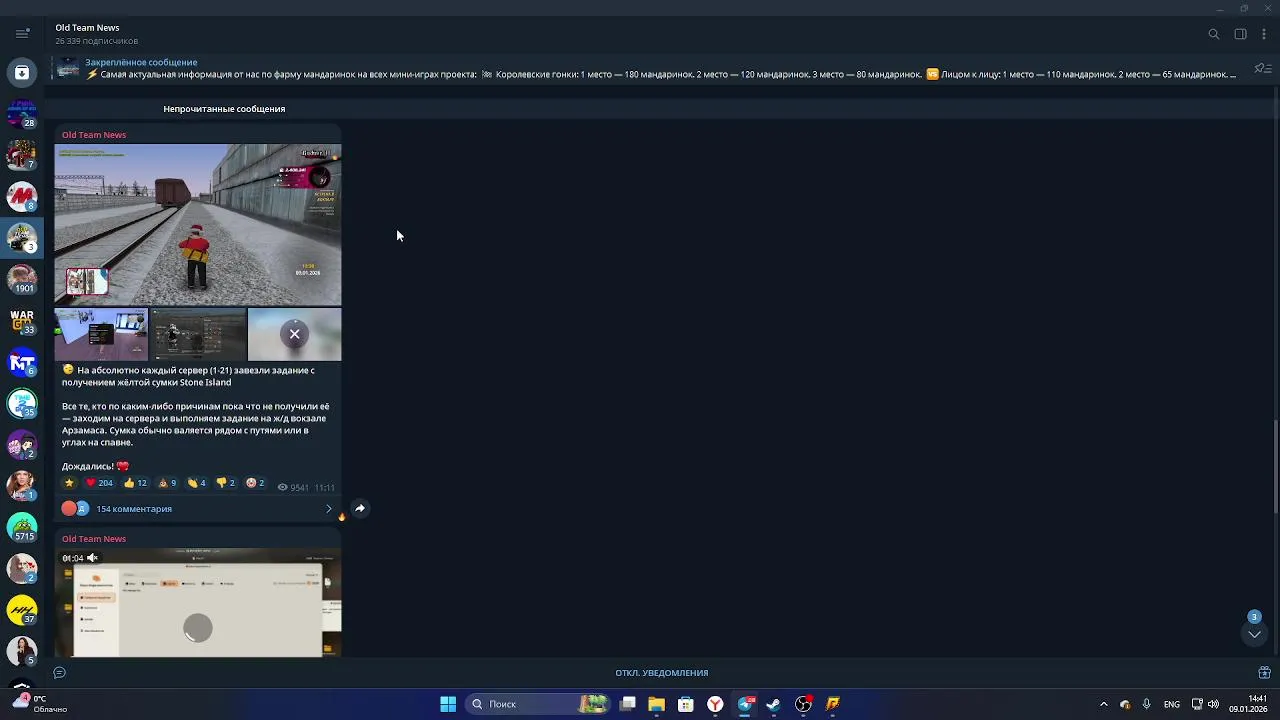
Task: Show hidden system tray icons
Action: (1104, 704)
